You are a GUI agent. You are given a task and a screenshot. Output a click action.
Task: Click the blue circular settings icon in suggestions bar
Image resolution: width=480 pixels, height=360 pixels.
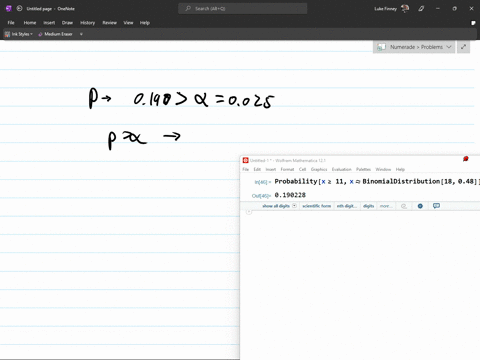[420, 206]
